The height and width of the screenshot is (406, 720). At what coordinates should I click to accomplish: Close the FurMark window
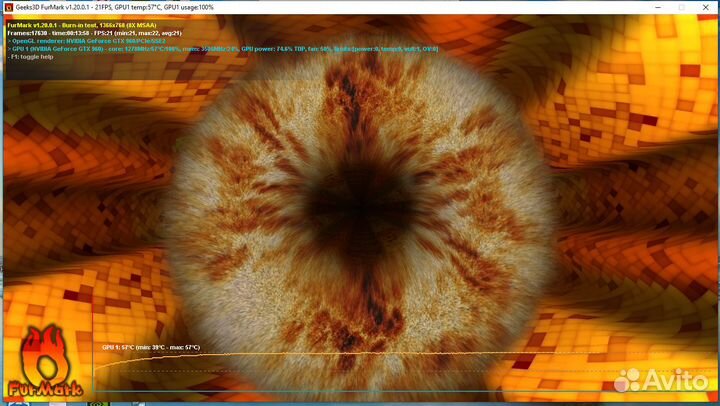(706, 7)
